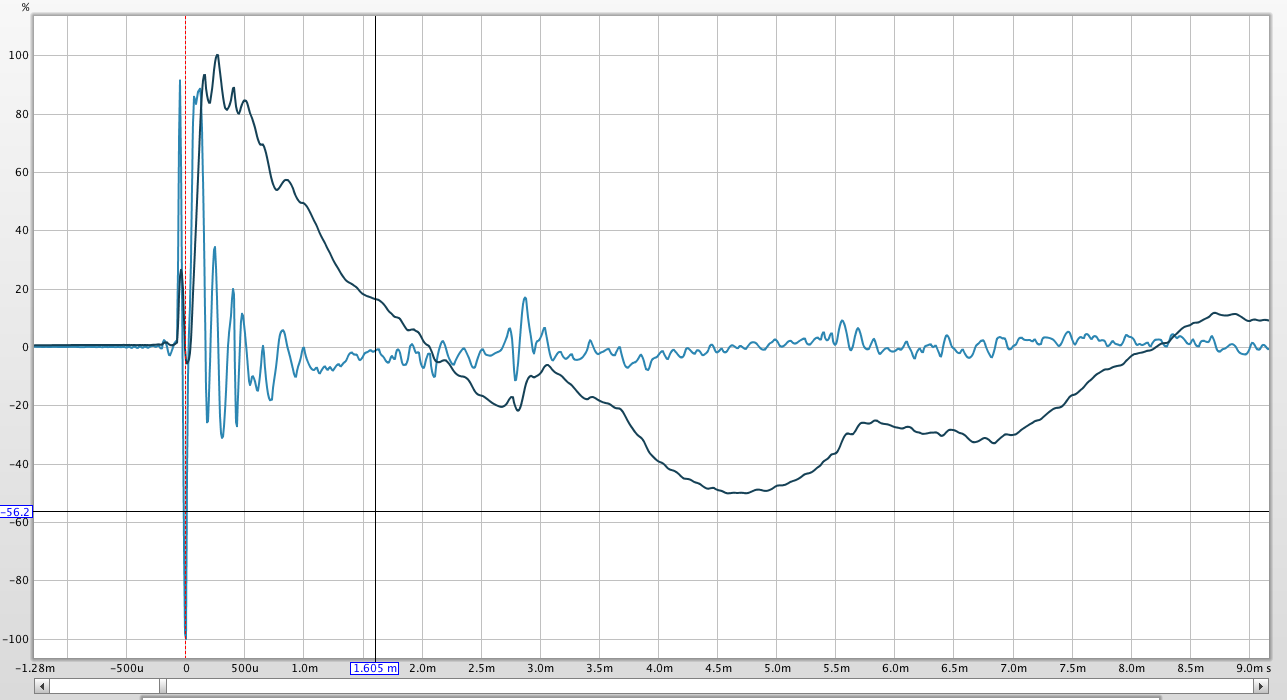This screenshot has width=1287, height=700.
Task: Click the '4.0m' time axis label
Action: point(659,668)
